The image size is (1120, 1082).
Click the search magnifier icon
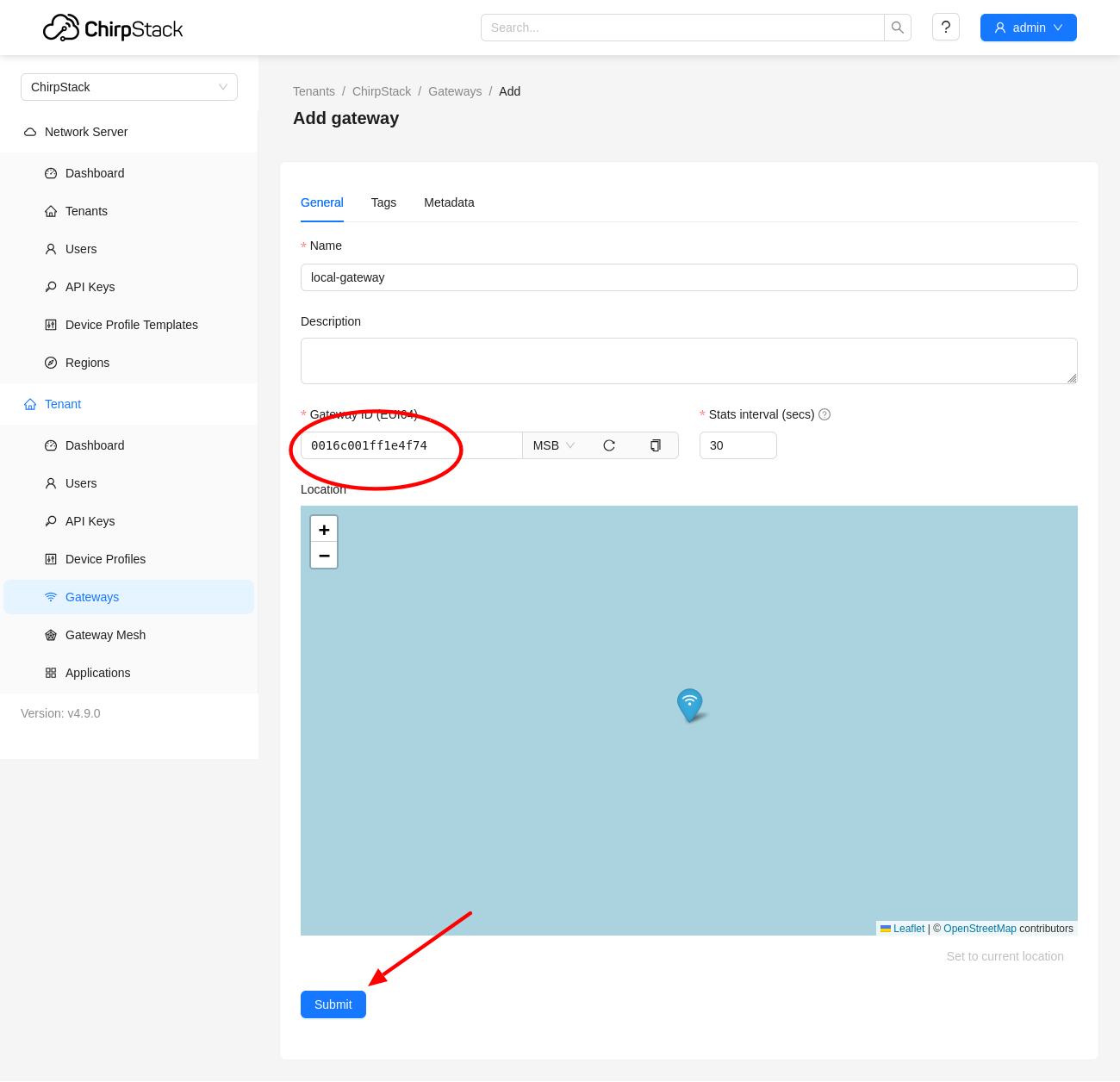click(x=897, y=28)
